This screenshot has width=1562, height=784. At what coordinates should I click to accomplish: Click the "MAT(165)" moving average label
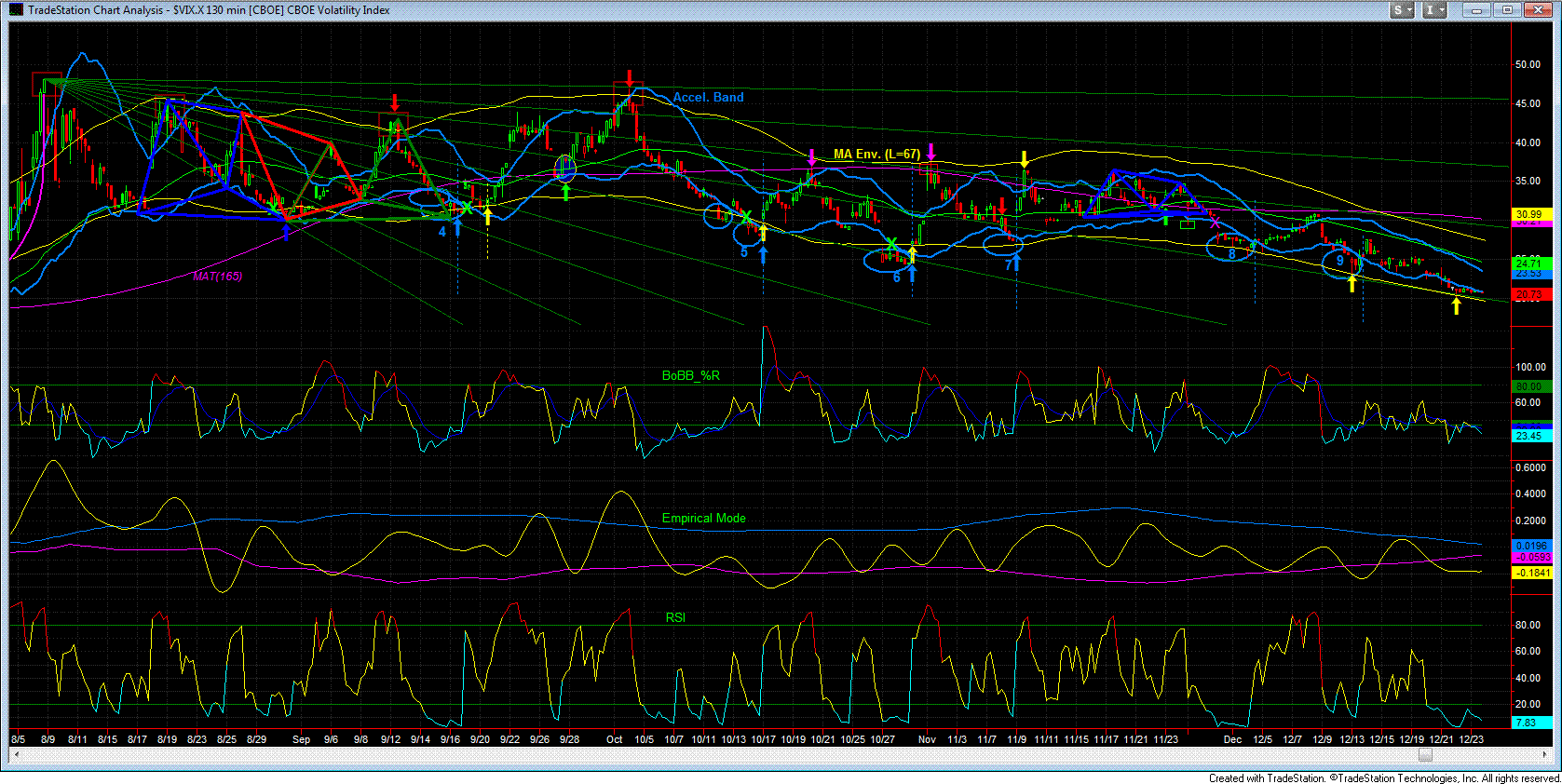click(217, 277)
